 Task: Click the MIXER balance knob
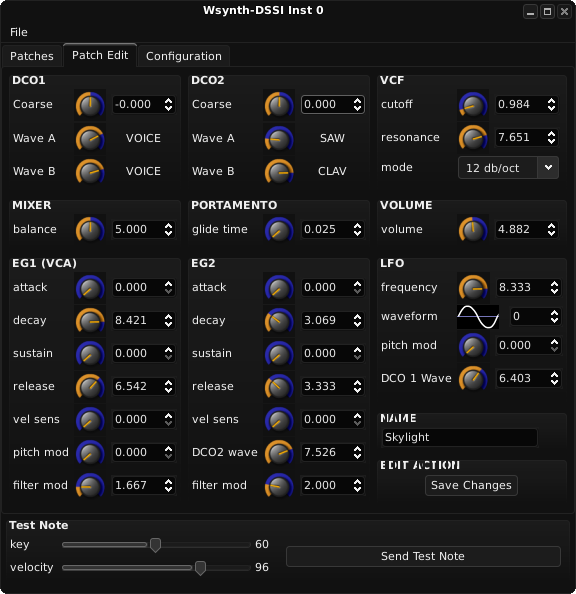(x=90, y=230)
